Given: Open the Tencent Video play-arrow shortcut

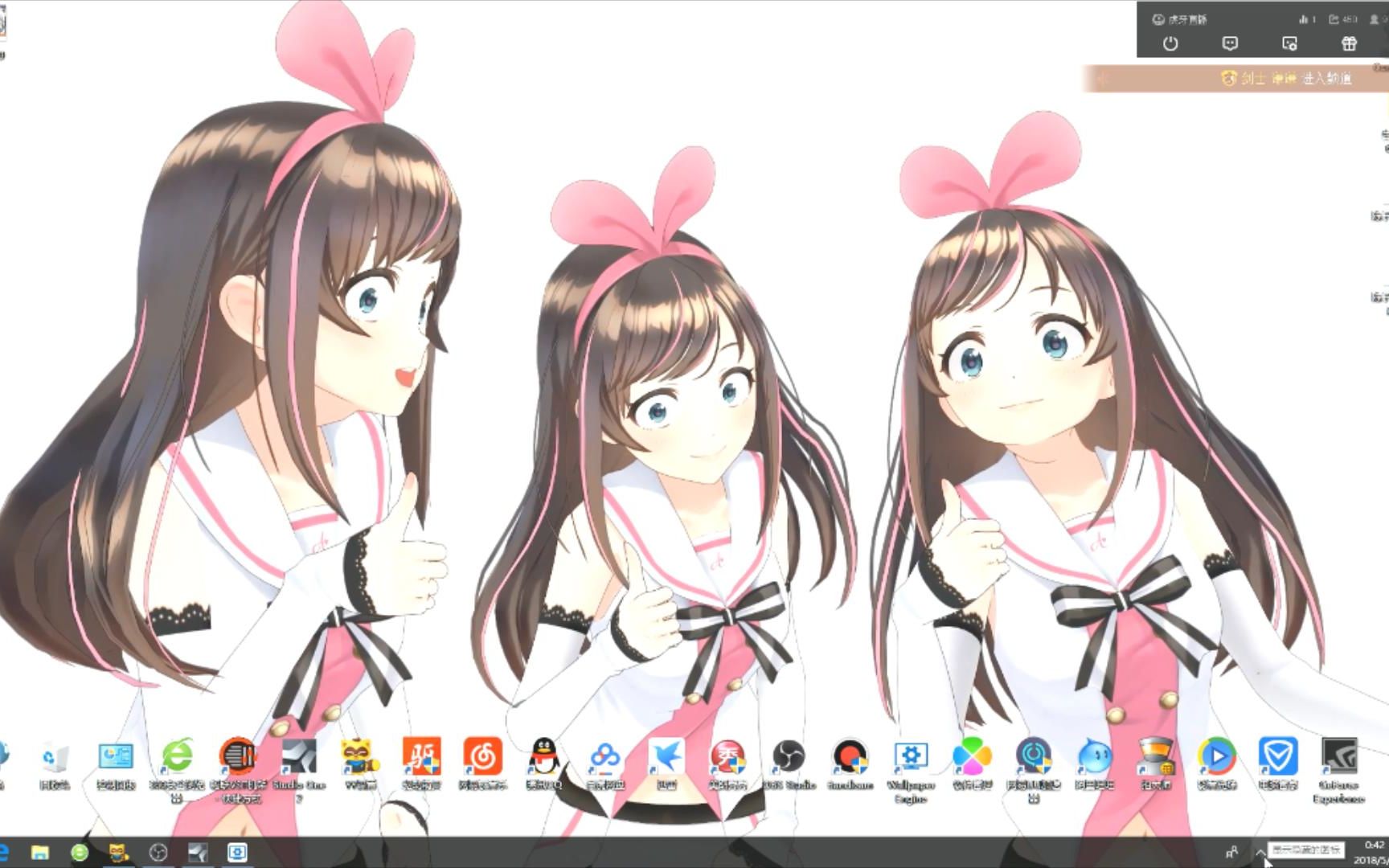Looking at the screenshot, I should point(1217,765).
